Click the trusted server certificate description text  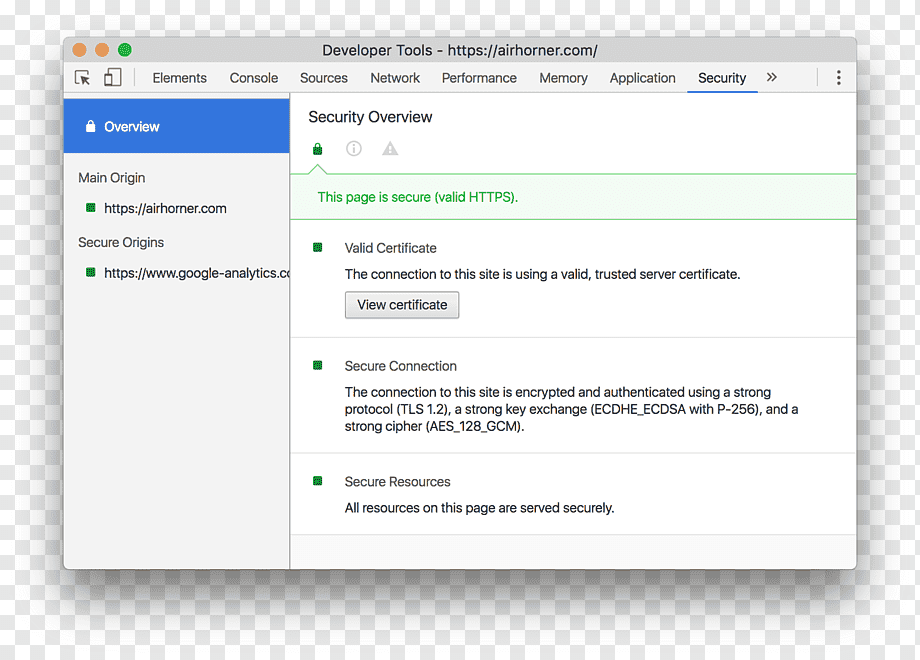pyautogui.click(x=542, y=274)
